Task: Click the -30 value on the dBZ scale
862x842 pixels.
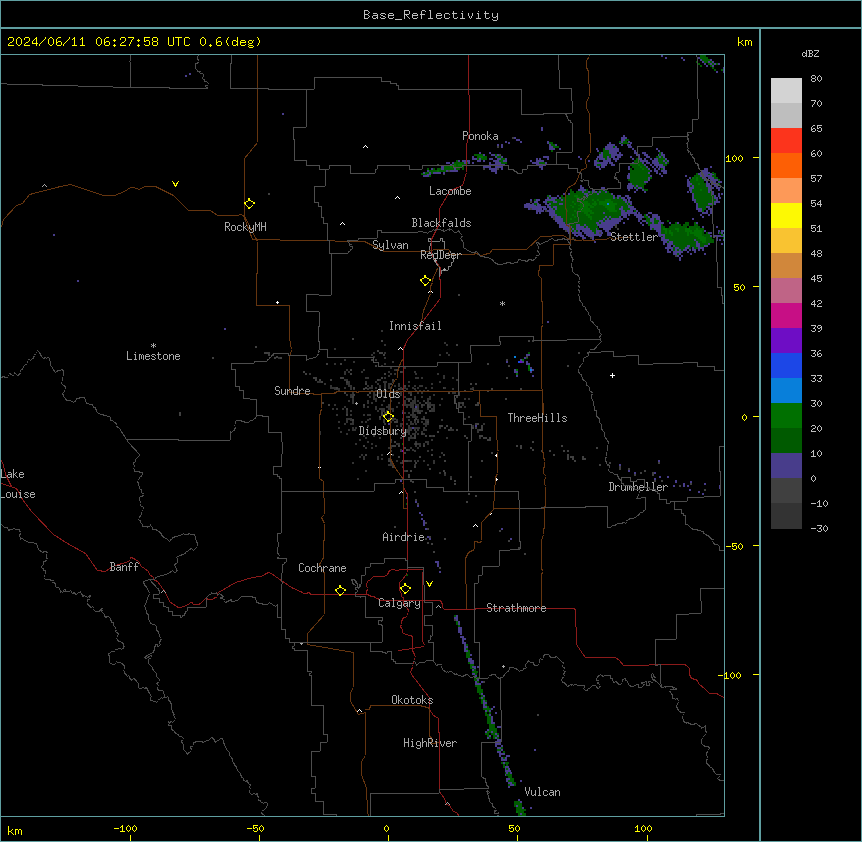Action: (x=819, y=528)
